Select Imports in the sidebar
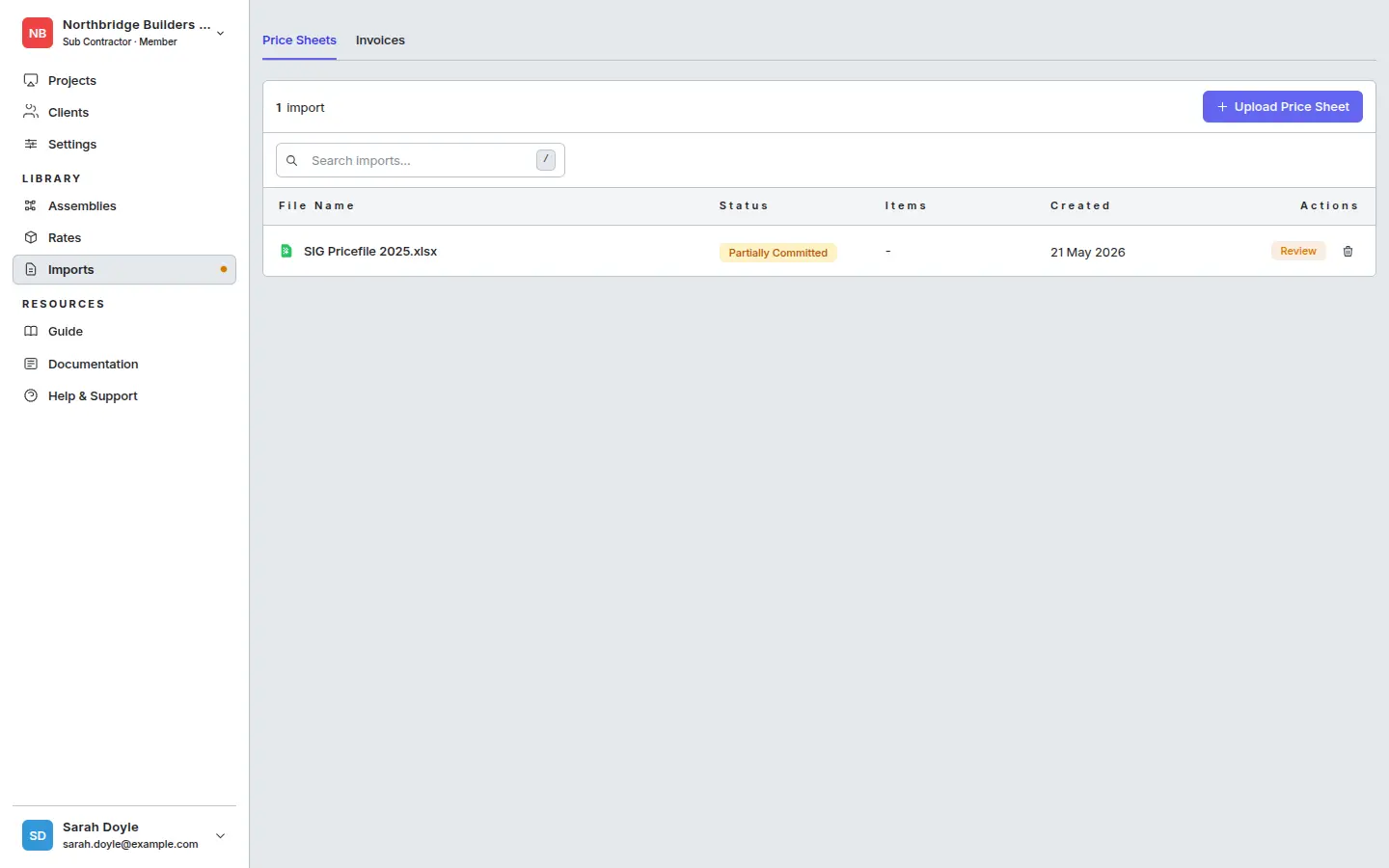 pos(124,269)
